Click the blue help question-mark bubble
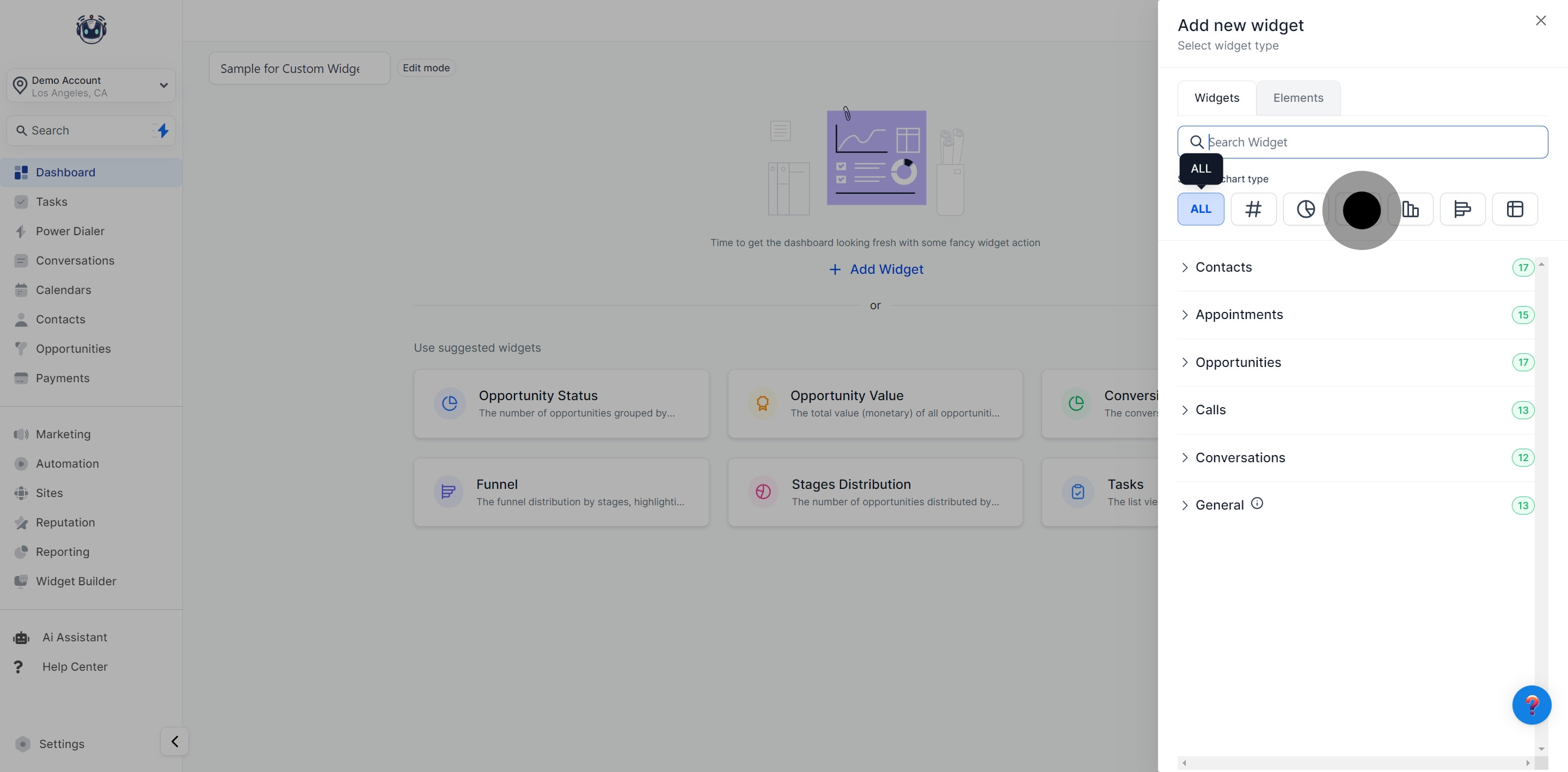The width and height of the screenshot is (1568, 772). click(1532, 705)
